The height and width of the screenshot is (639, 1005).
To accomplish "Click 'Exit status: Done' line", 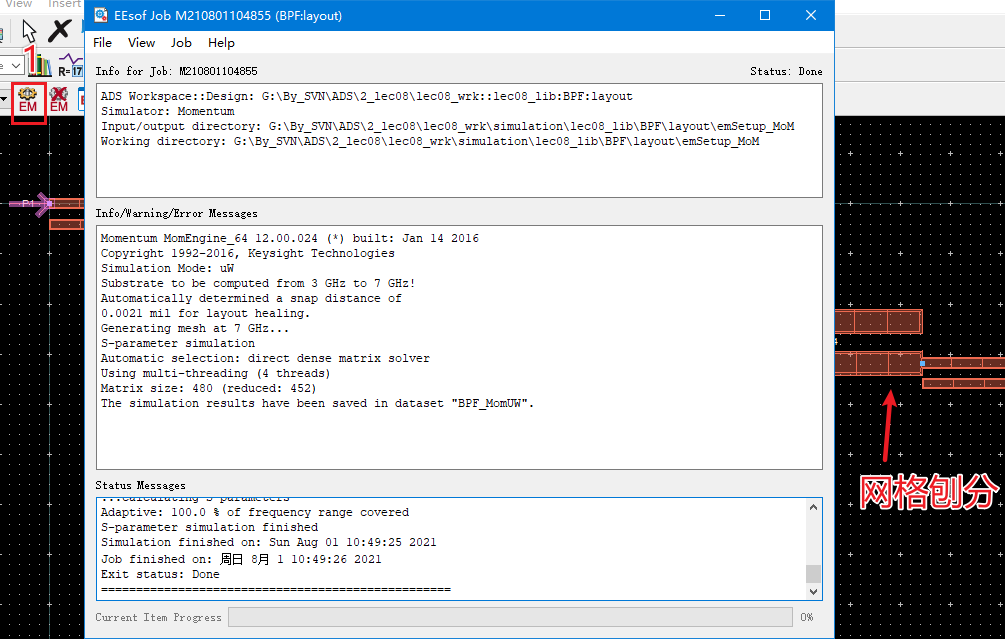I will tap(160, 574).
